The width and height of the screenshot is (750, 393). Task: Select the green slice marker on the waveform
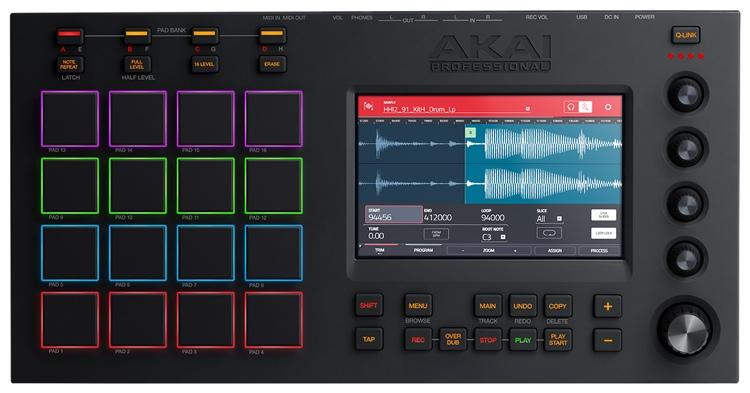coord(471,132)
